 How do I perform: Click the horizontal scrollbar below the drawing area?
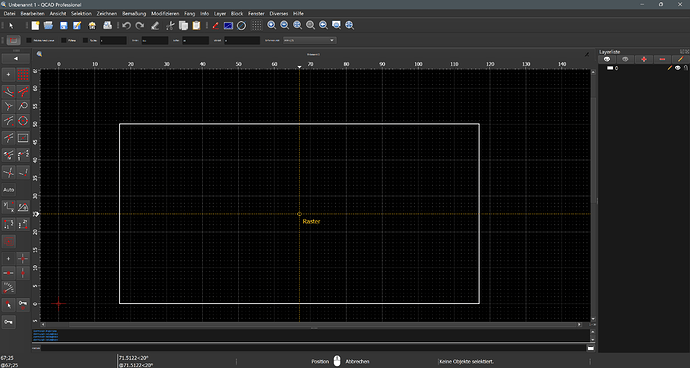[x=312, y=324]
